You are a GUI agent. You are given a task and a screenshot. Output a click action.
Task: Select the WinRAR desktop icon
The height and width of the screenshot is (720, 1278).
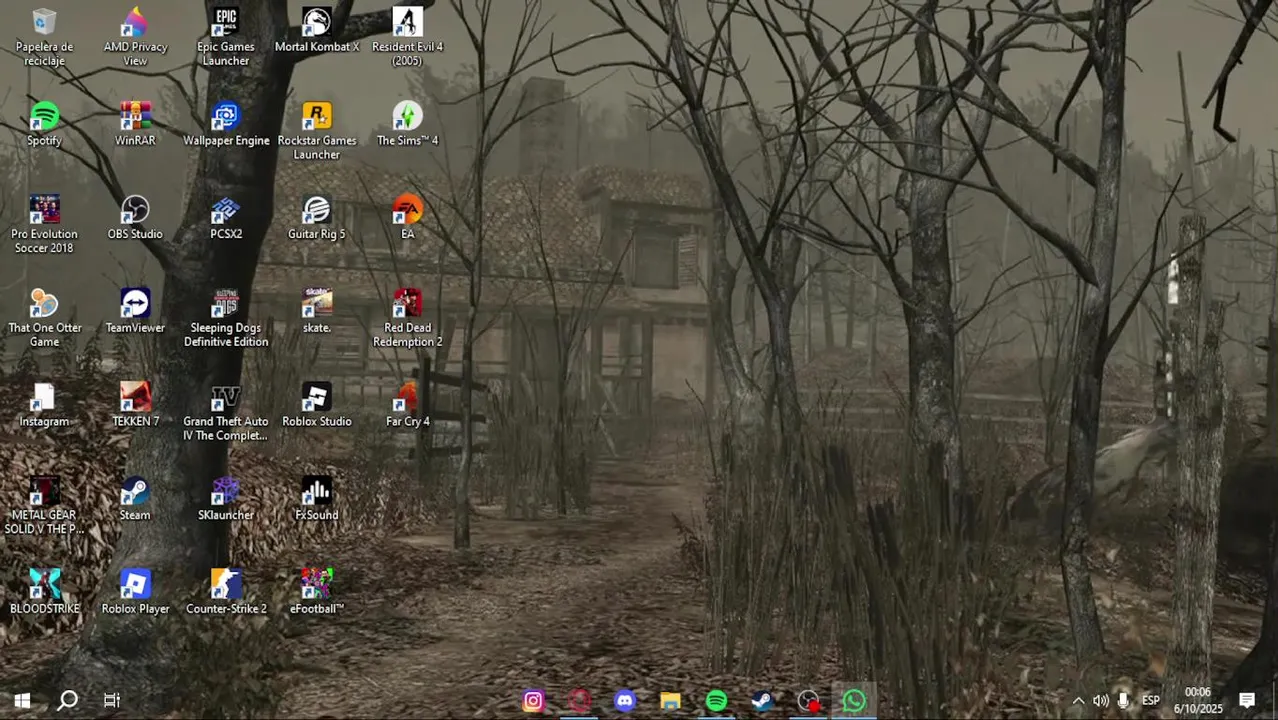click(135, 123)
